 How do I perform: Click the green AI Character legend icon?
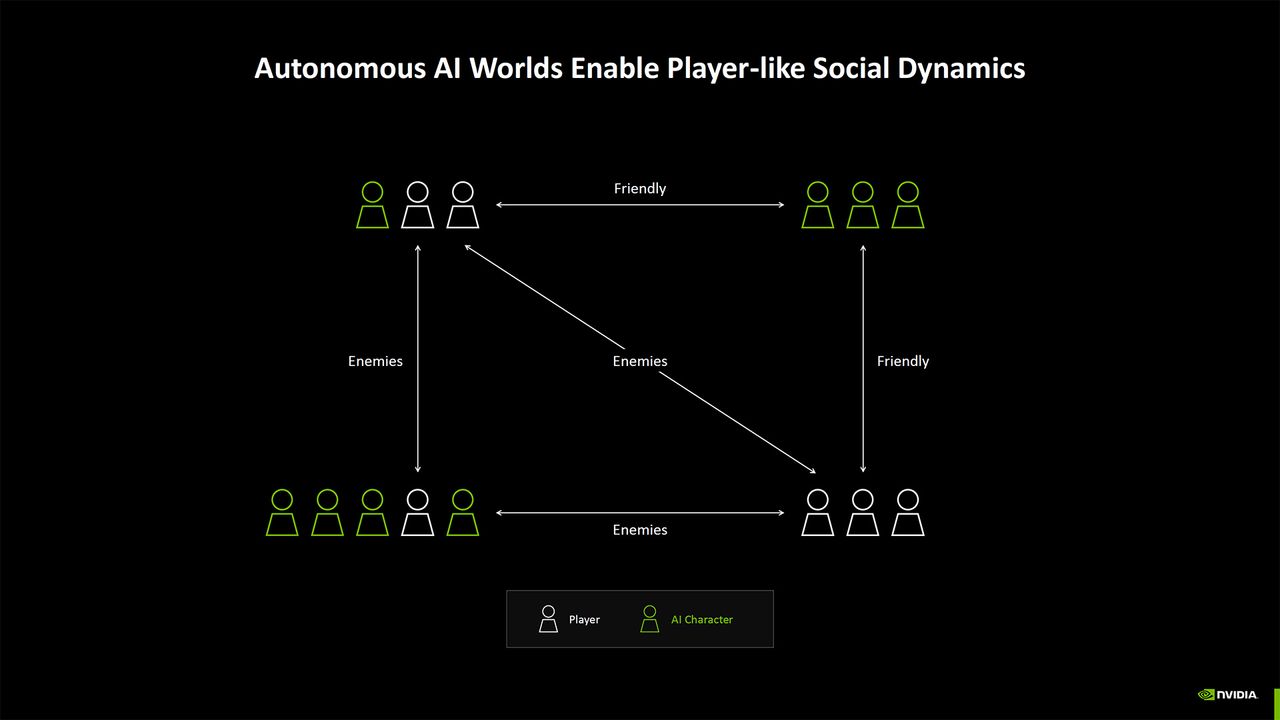pos(650,619)
